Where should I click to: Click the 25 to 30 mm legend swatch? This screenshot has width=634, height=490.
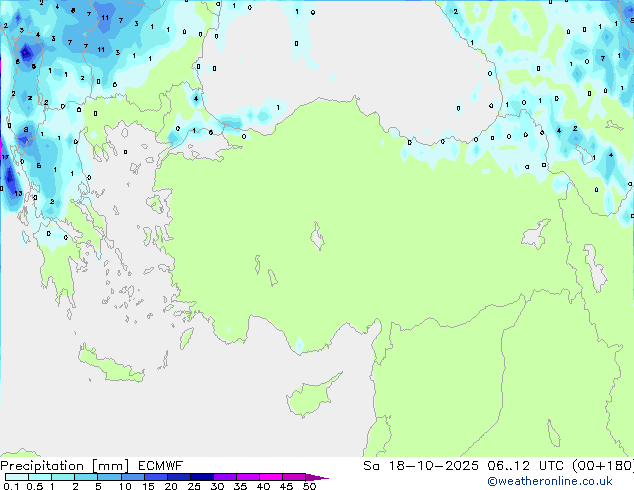(201, 477)
